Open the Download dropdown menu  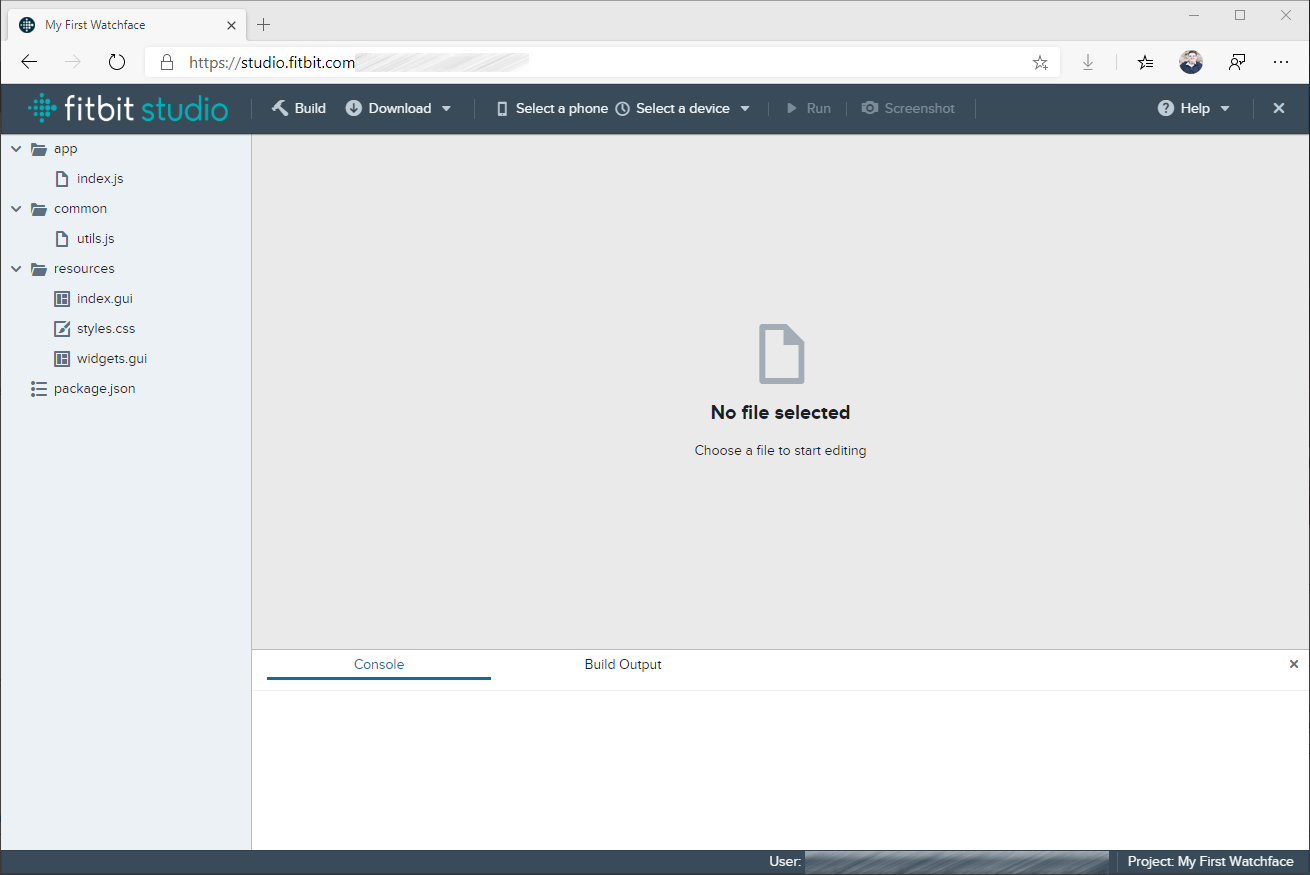click(x=399, y=108)
